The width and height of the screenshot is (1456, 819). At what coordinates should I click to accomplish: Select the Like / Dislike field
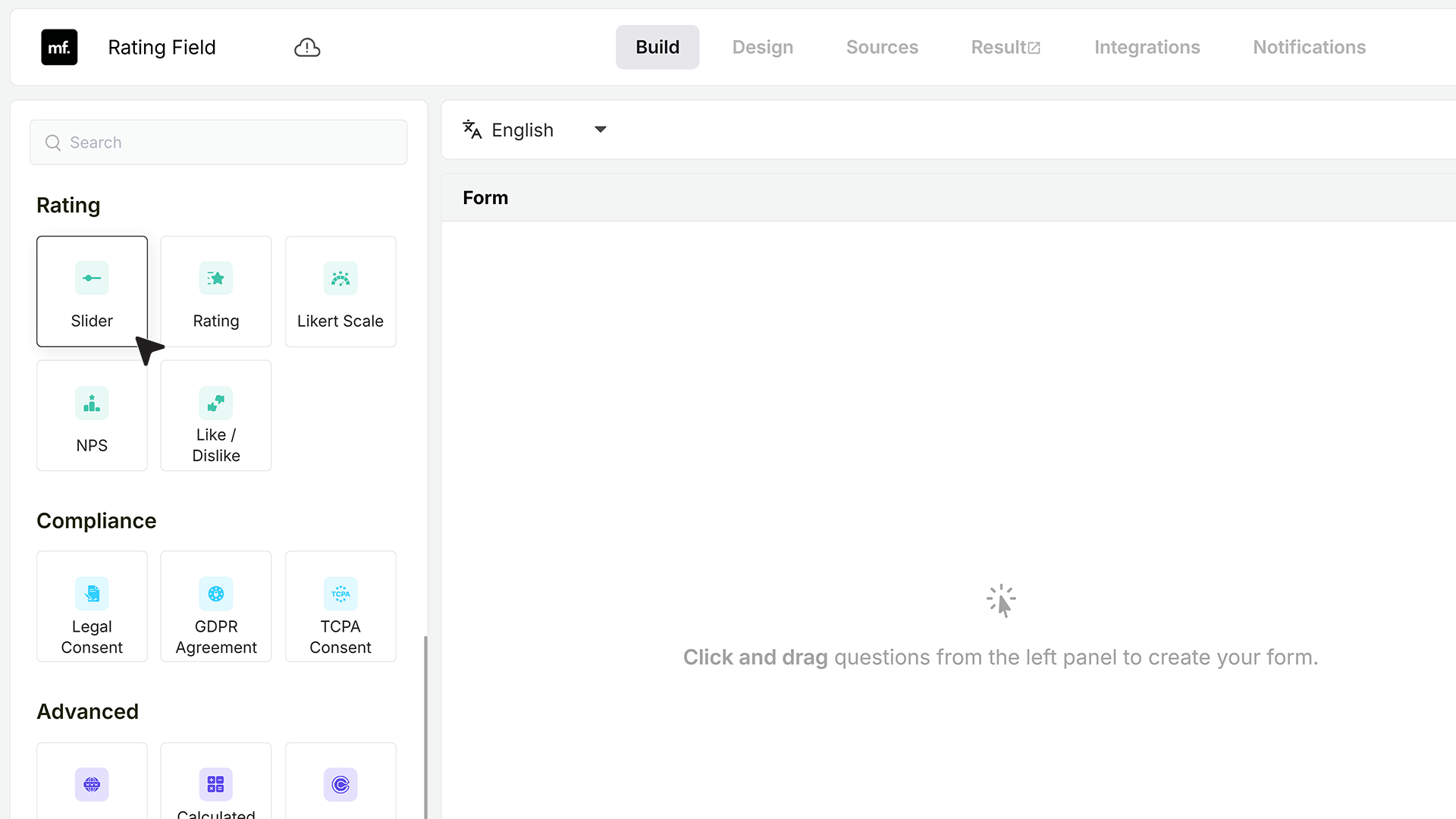(216, 416)
